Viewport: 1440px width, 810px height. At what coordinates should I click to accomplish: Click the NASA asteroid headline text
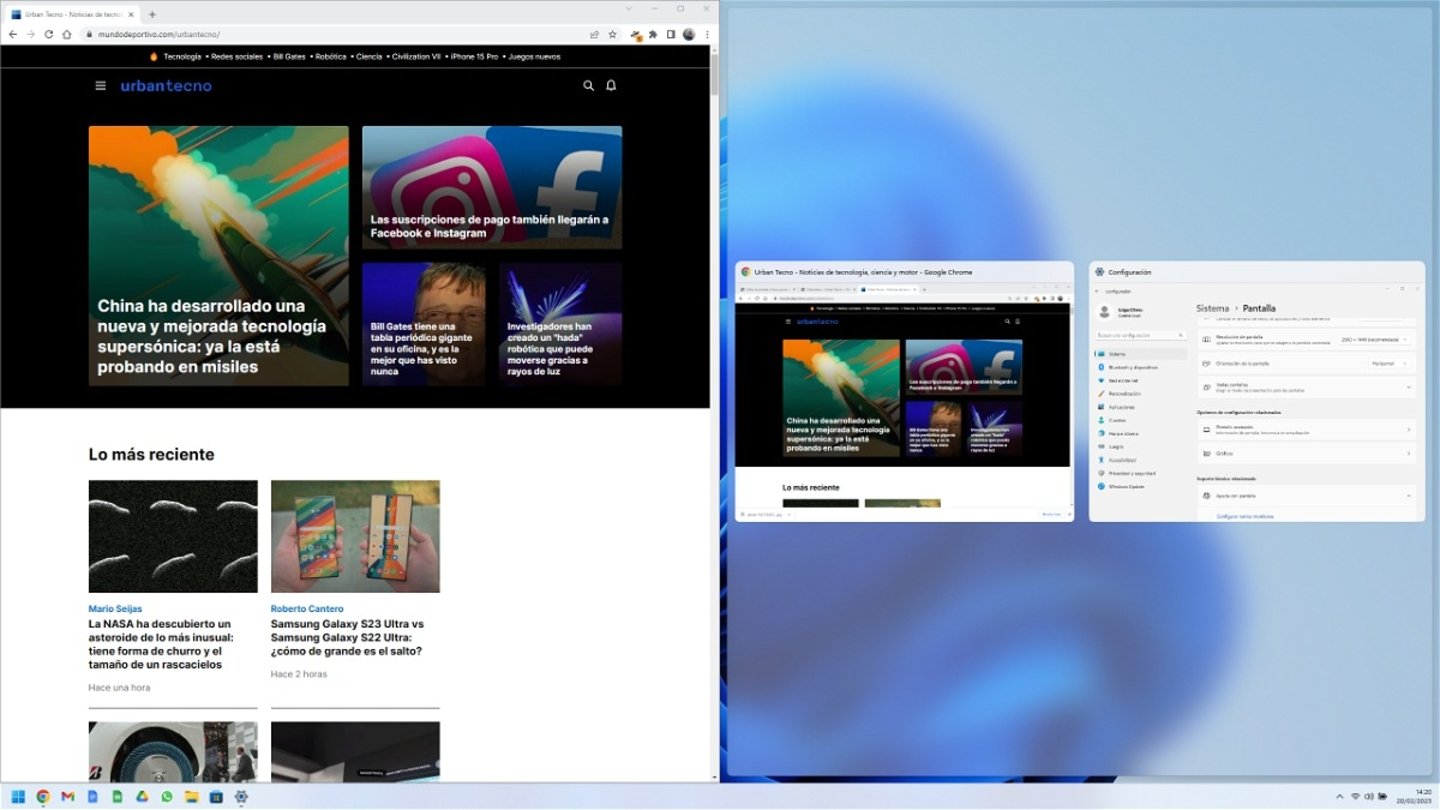(161, 644)
